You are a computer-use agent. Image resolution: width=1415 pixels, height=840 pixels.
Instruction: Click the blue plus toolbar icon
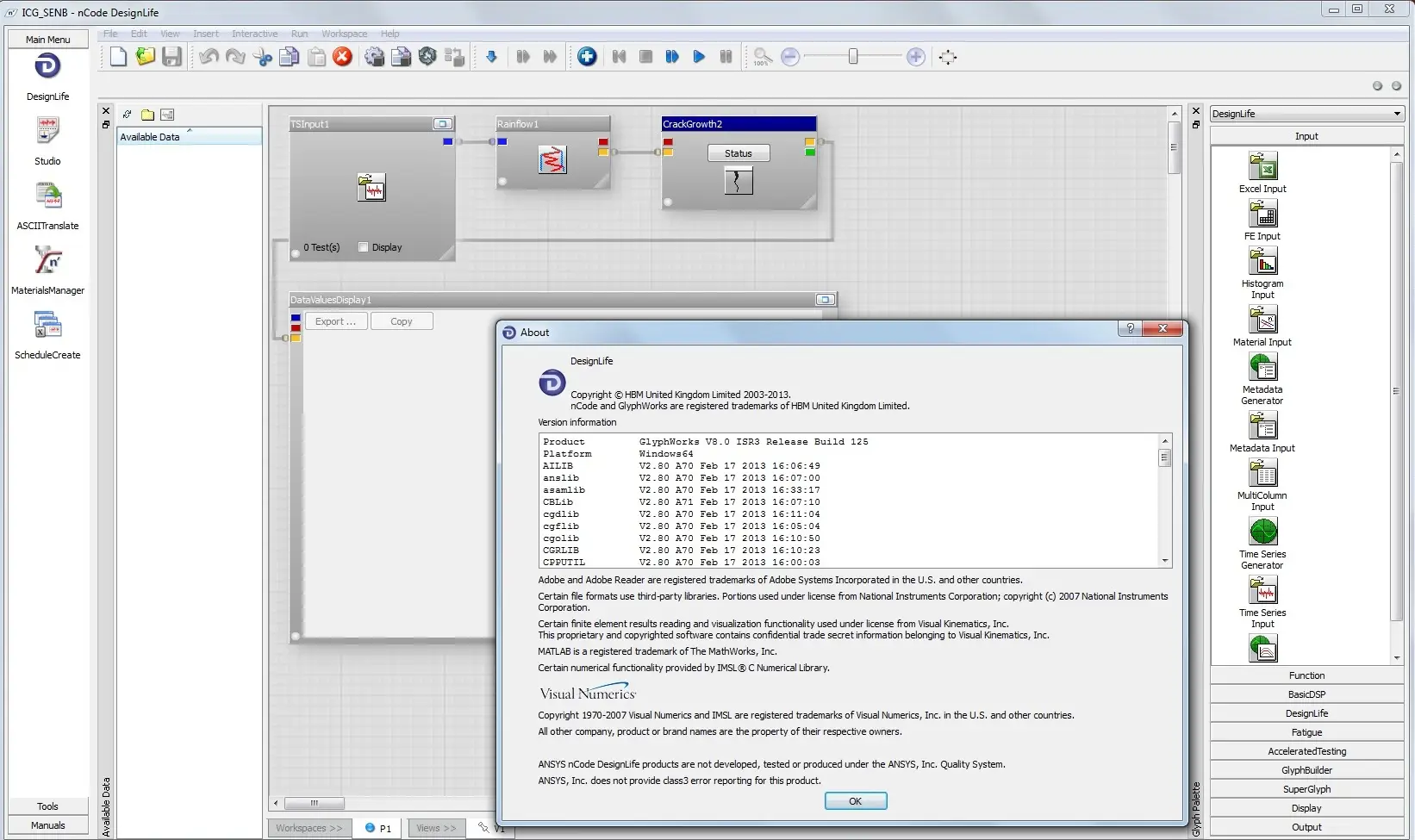click(x=587, y=57)
